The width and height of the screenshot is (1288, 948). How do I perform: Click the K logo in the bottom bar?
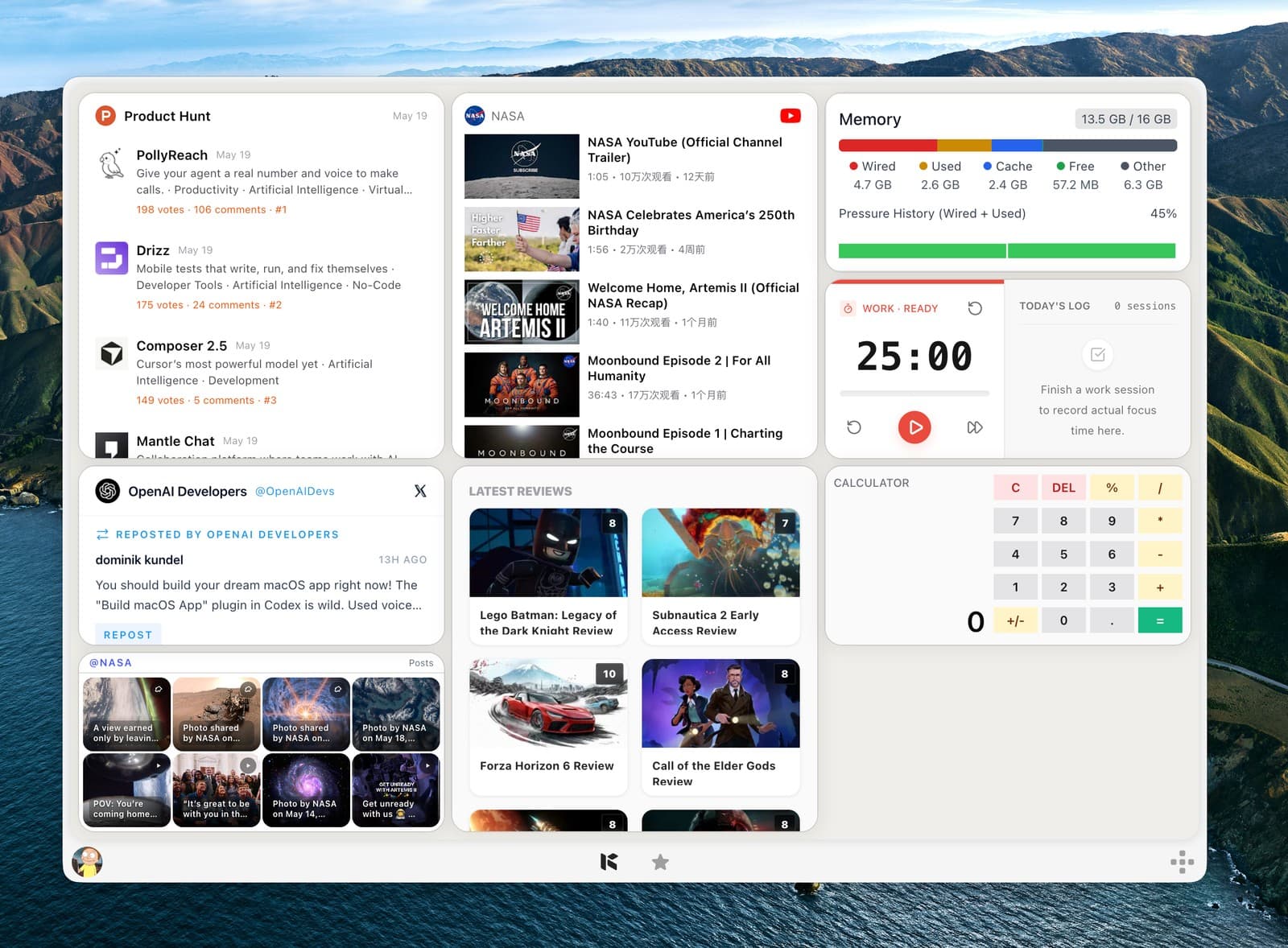coord(609,862)
